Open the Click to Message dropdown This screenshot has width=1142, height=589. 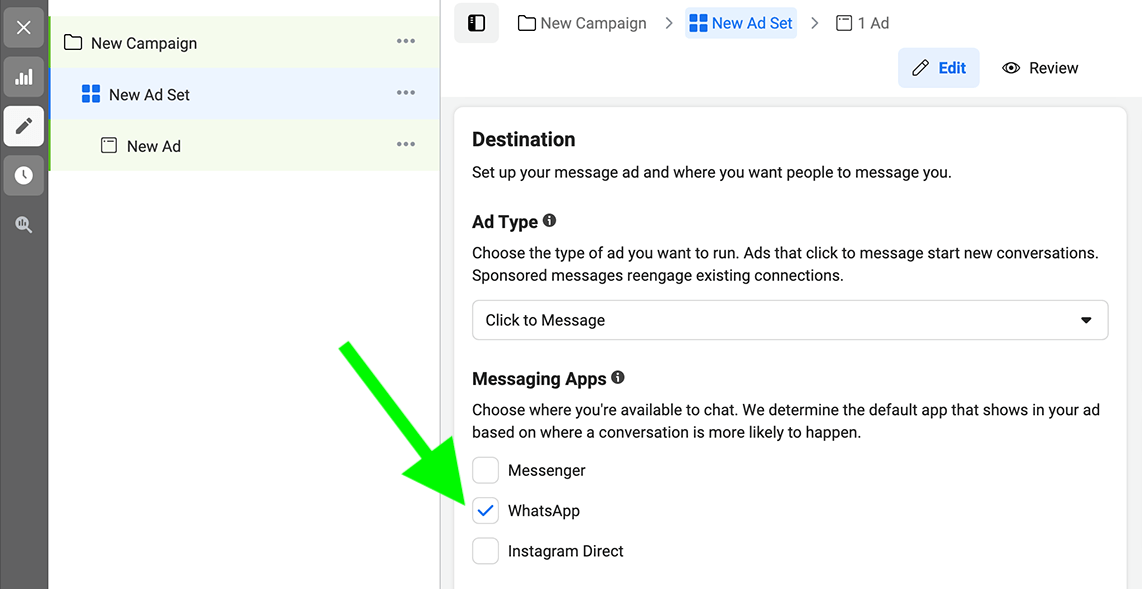(x=790, y=320)
